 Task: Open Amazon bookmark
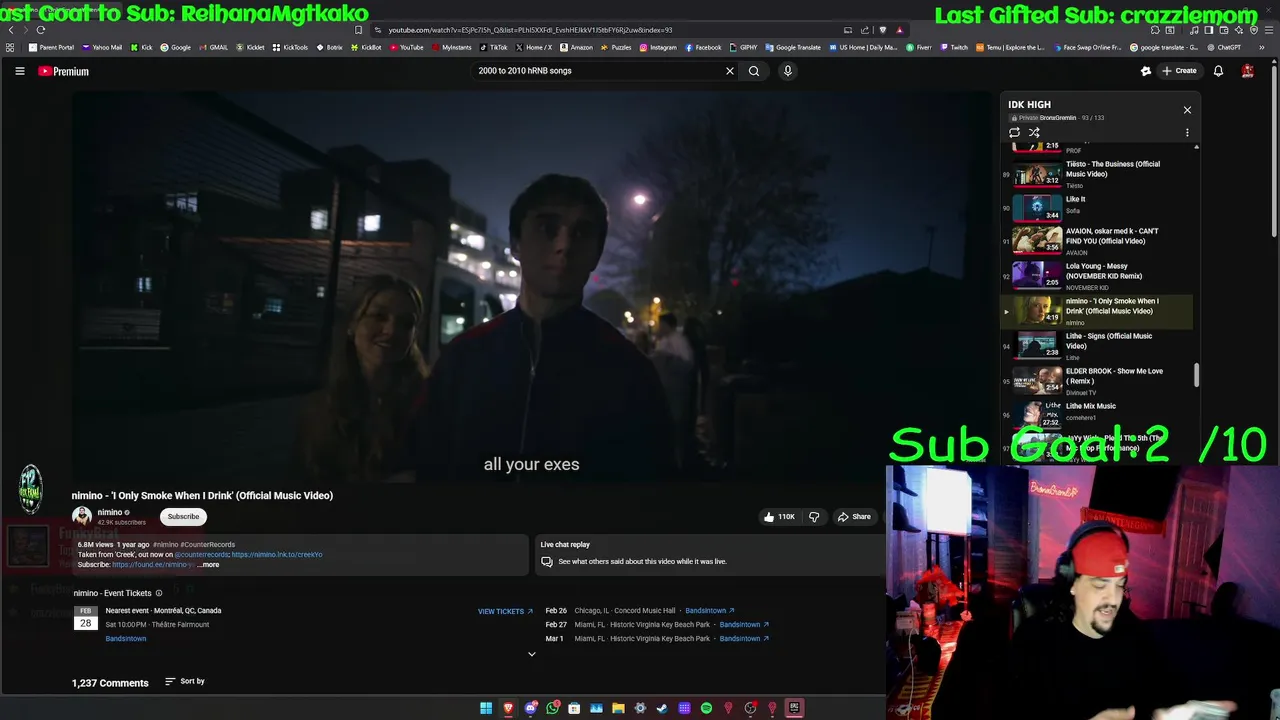click(x=577, y=47)
